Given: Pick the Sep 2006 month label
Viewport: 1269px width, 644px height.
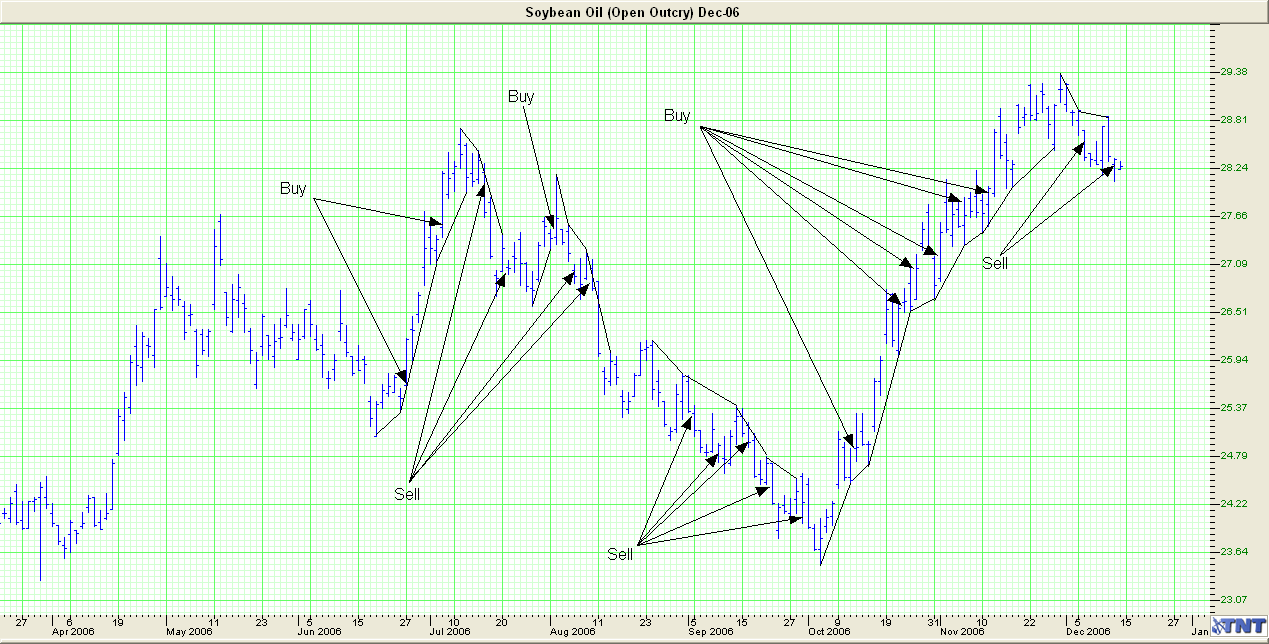Looking at the screenshot, I should [710, 632].
